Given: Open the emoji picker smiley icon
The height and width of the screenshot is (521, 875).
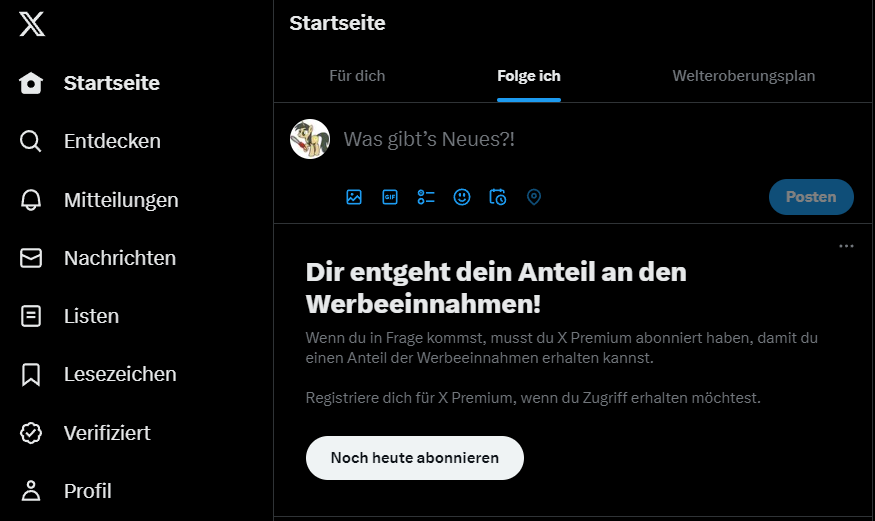Looking at the screenshot, I should (x=462, y=197).
